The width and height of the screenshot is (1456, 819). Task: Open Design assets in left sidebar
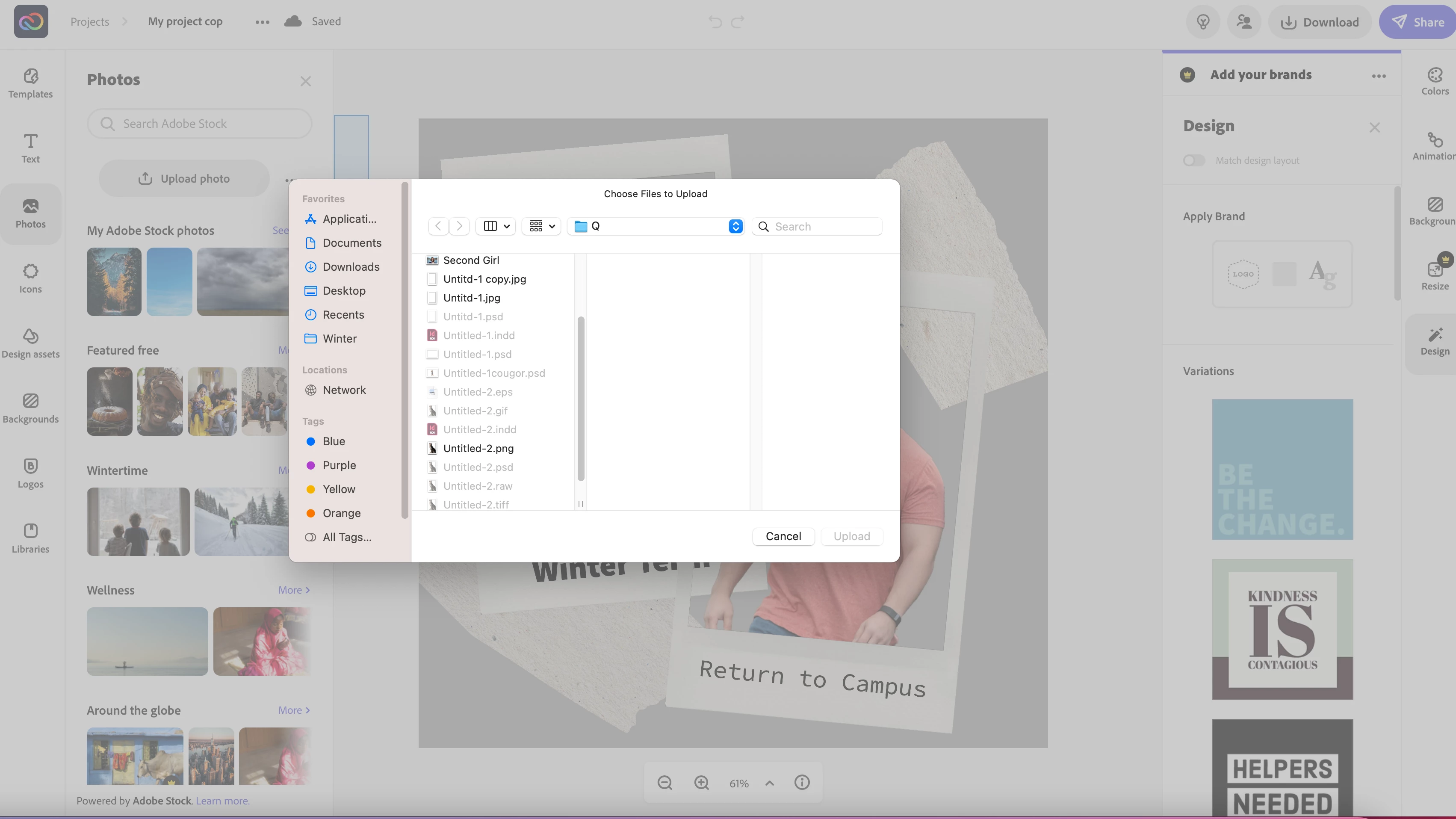pos(30,343)
